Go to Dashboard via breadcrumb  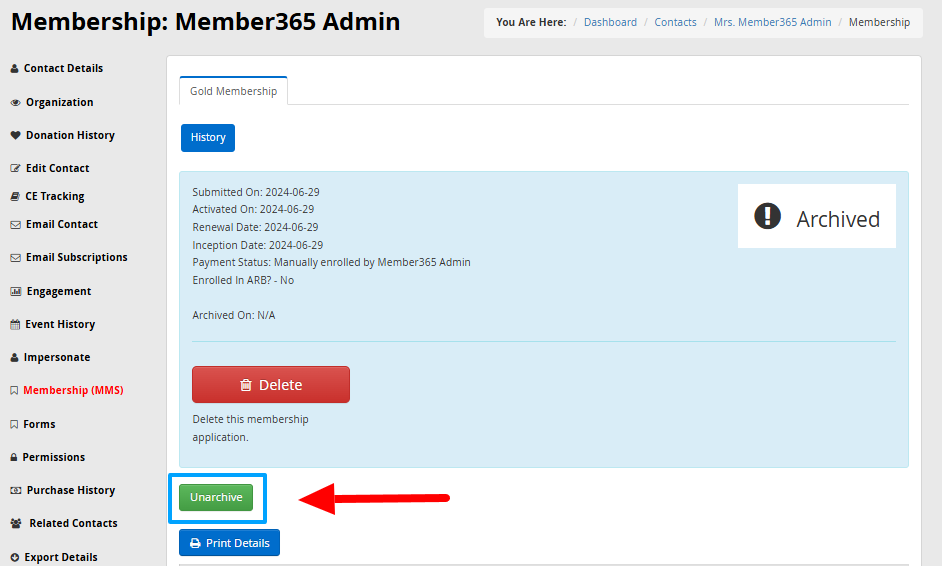(610, 22)
